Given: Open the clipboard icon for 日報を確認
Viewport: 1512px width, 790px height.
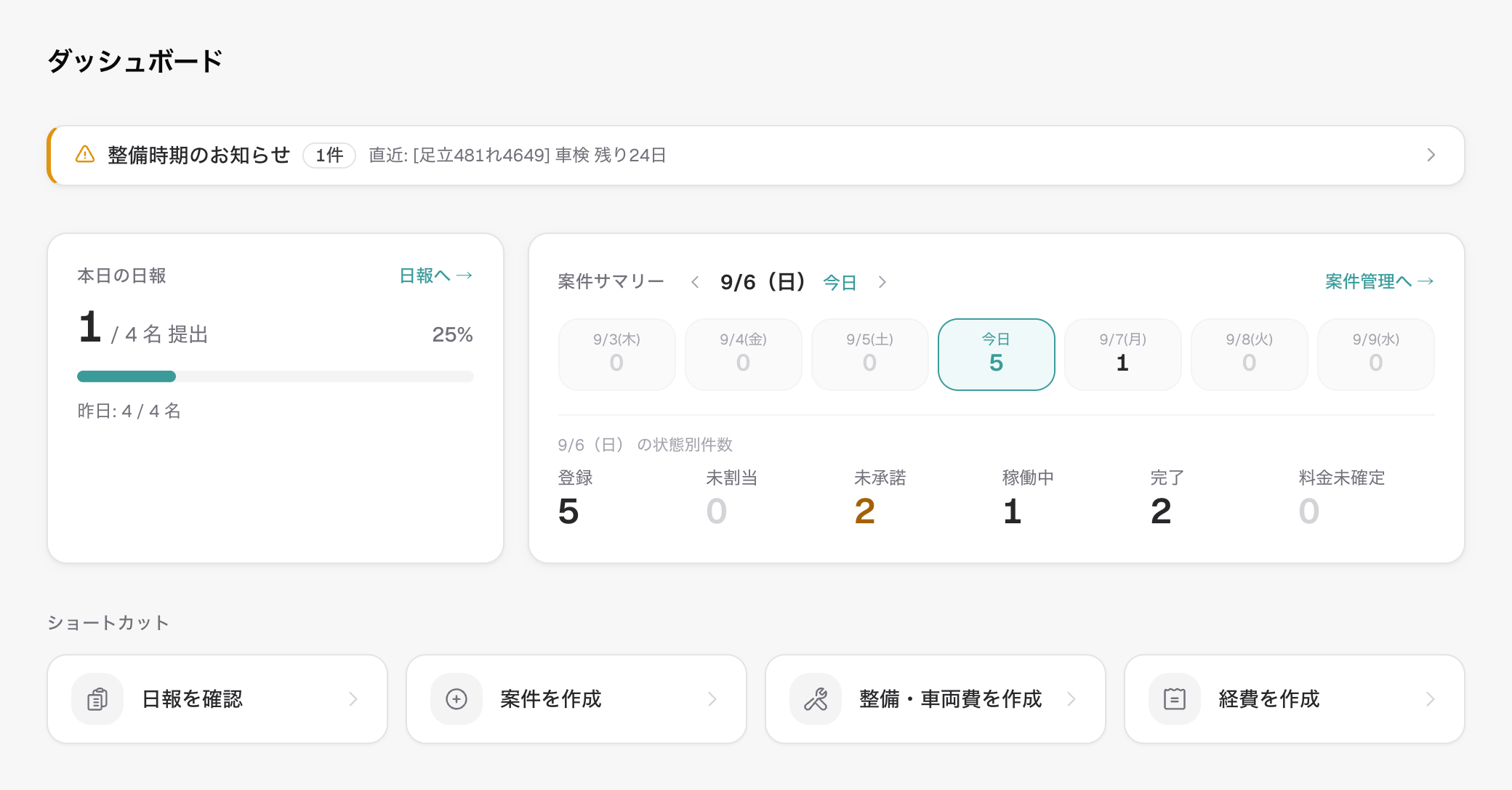Looking at the screenshot, I should coord(97,699).
